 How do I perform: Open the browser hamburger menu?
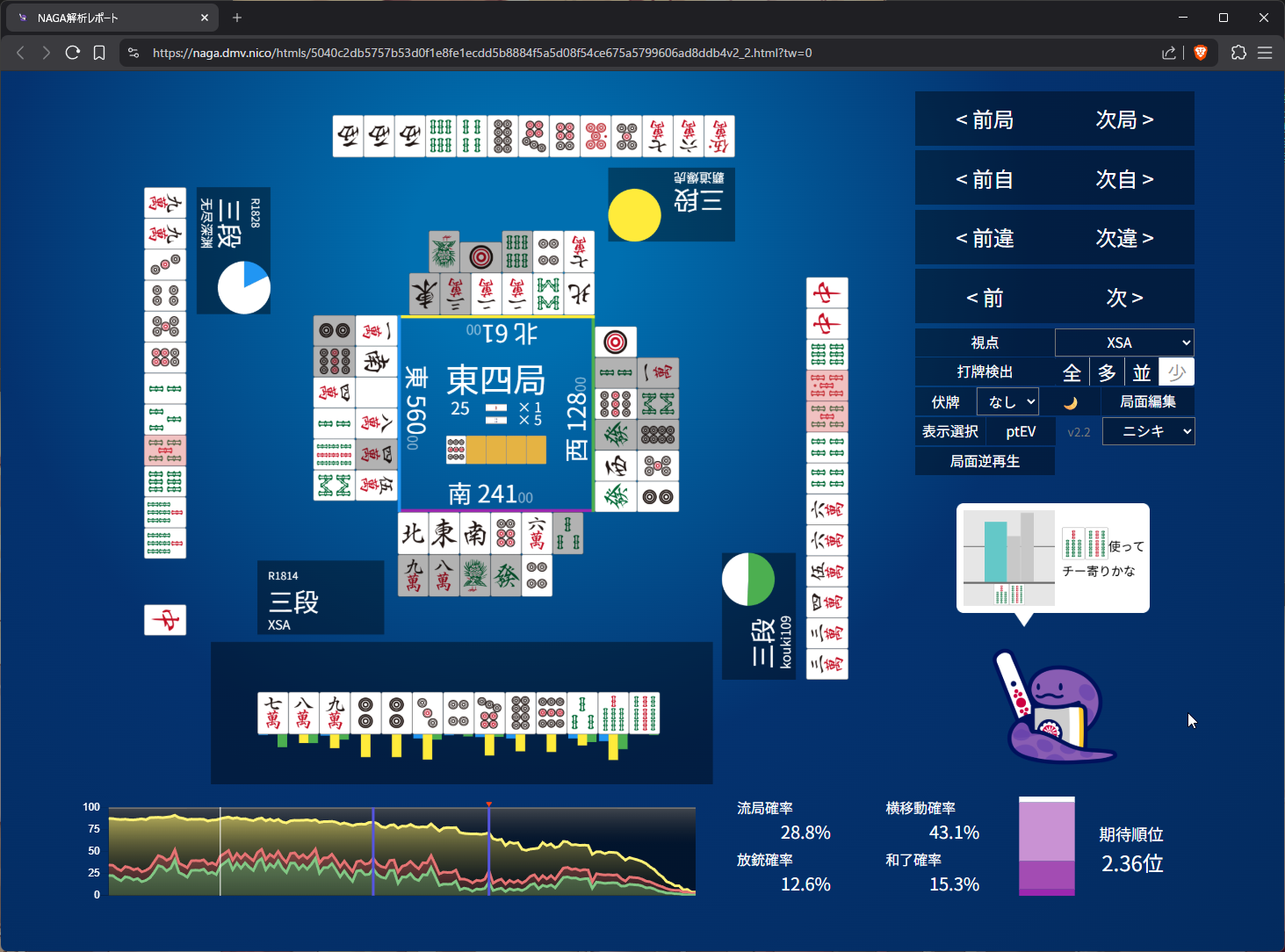click(1265, 53)
